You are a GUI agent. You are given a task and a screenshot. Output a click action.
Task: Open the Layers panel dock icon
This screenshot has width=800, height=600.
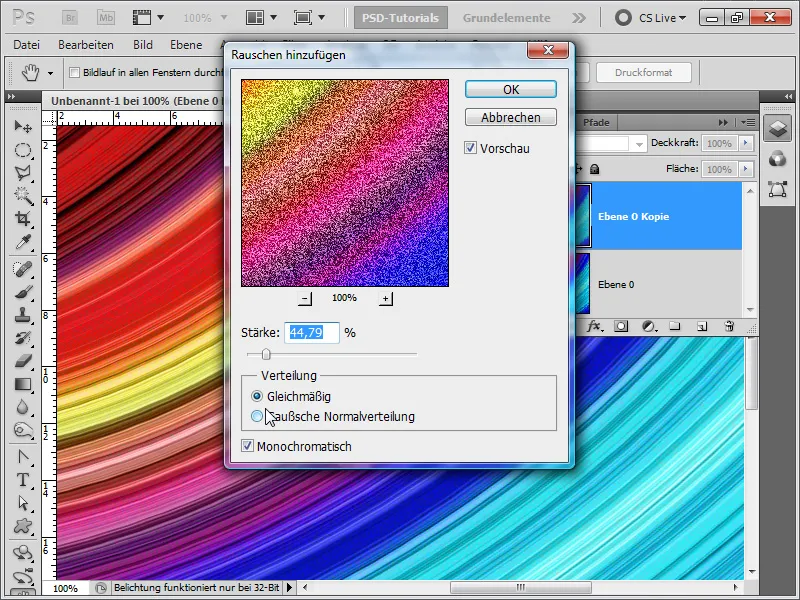(x=778, y=128)
